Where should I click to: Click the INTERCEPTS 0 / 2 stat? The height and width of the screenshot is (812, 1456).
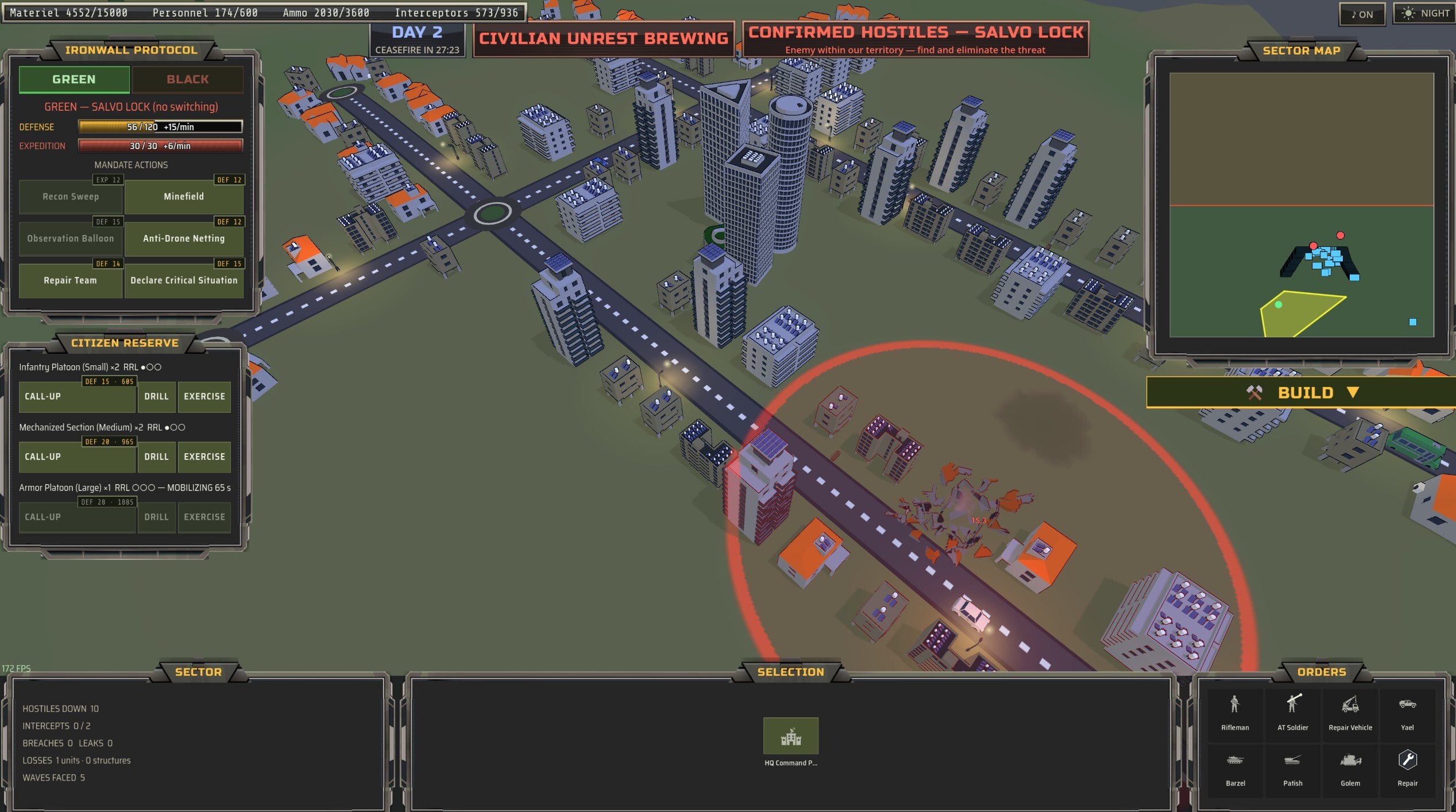[56, 726]
